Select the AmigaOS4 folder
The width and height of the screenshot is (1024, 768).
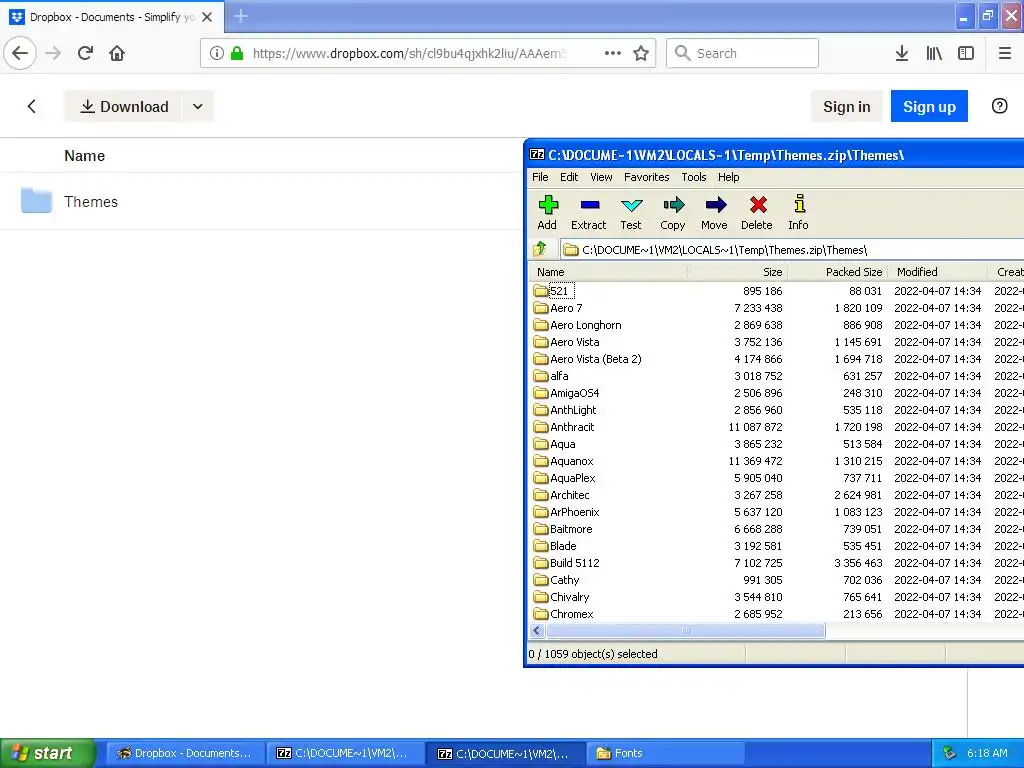coord(574,392)
